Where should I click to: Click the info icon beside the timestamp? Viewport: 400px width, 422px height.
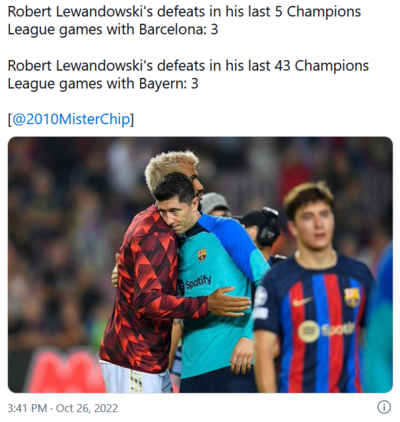click(384, 407)
